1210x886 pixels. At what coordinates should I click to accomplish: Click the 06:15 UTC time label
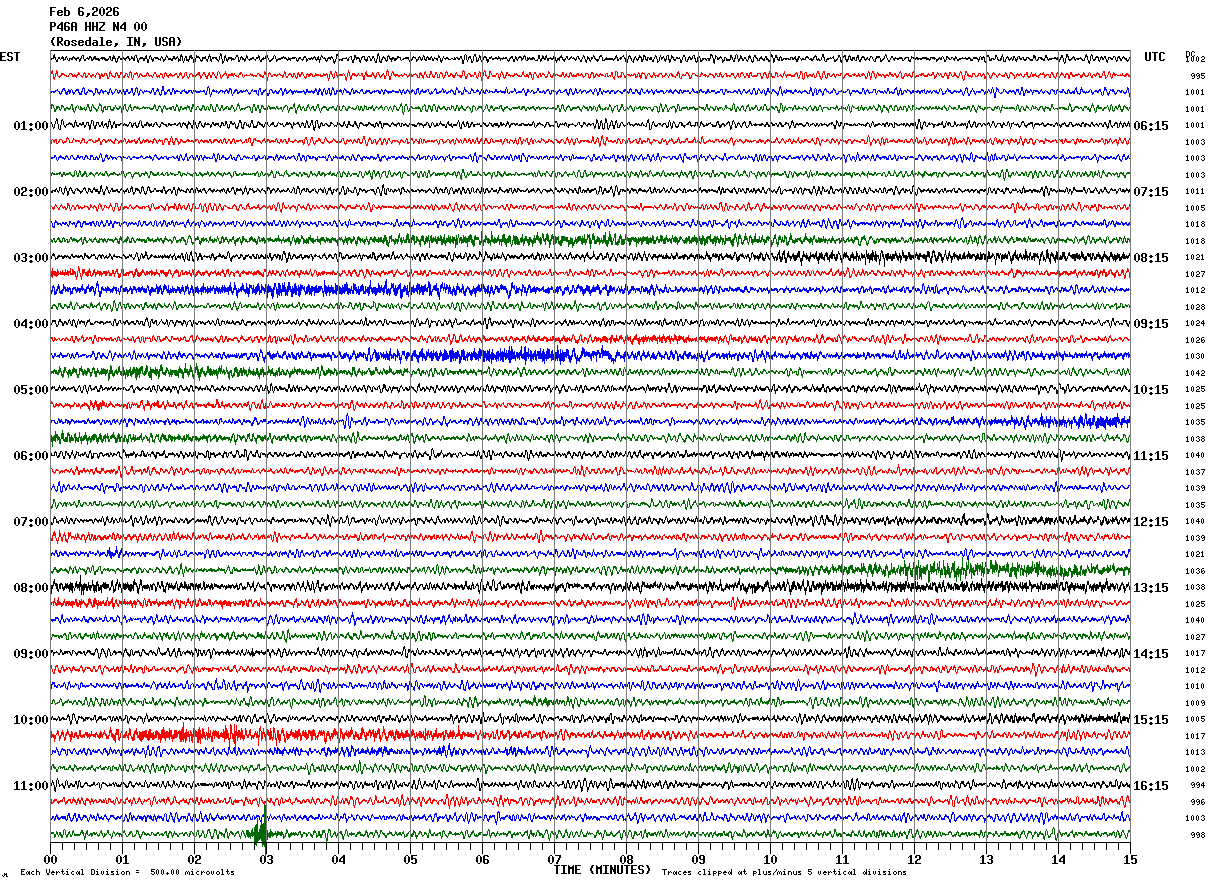(x=1152, y=126)
